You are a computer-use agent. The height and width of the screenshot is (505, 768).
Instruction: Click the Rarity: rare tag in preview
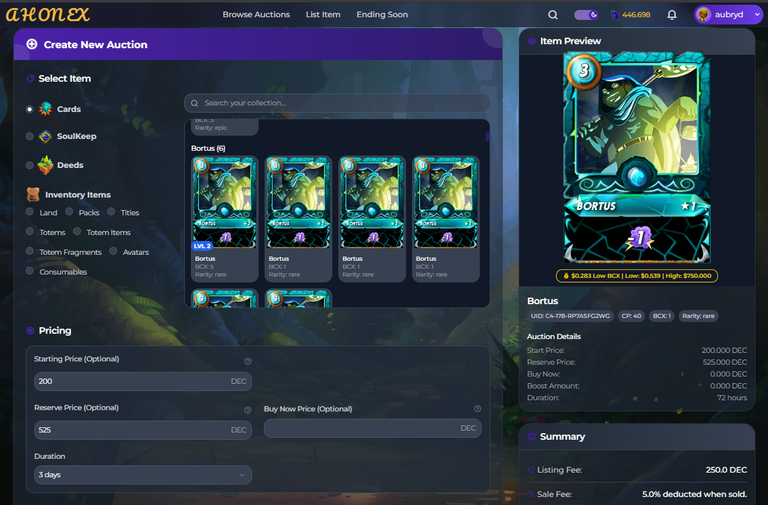698,316
